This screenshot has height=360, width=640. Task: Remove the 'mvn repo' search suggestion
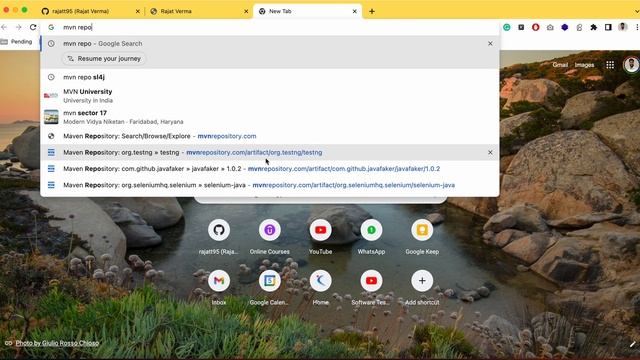coord(490,43)
